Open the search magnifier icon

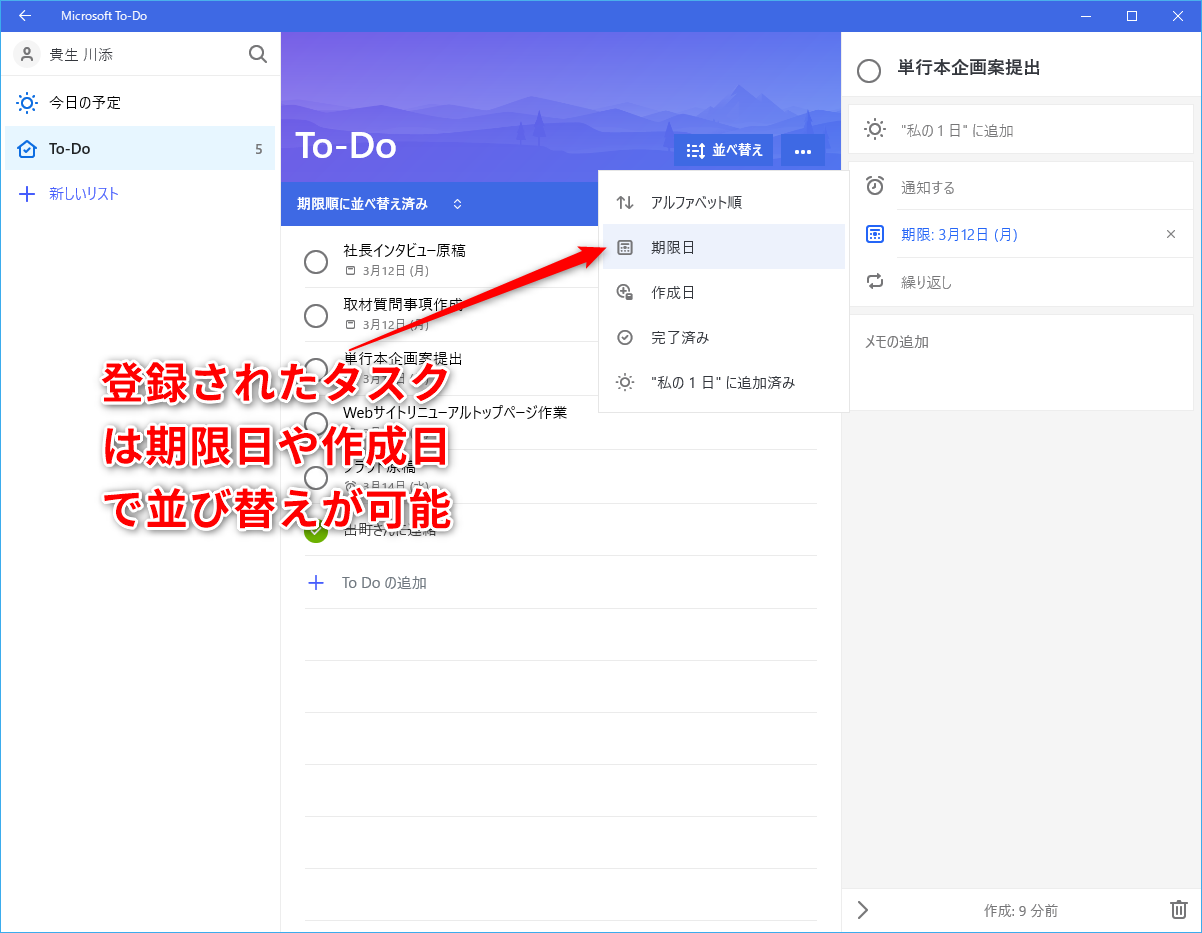[258, 54]
